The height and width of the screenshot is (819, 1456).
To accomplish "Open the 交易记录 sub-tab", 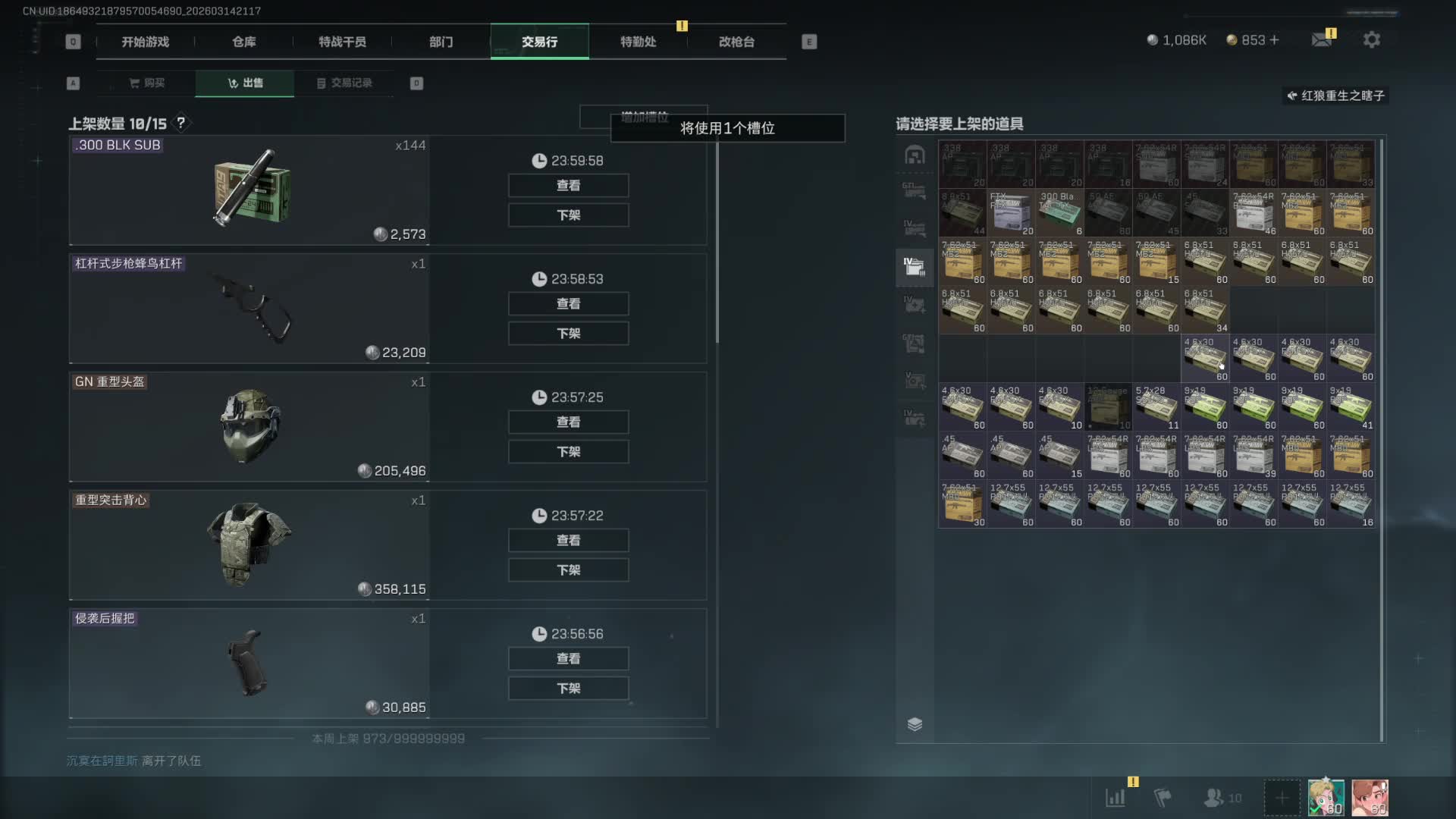I will pyautogui.click(x=344, y=83).
